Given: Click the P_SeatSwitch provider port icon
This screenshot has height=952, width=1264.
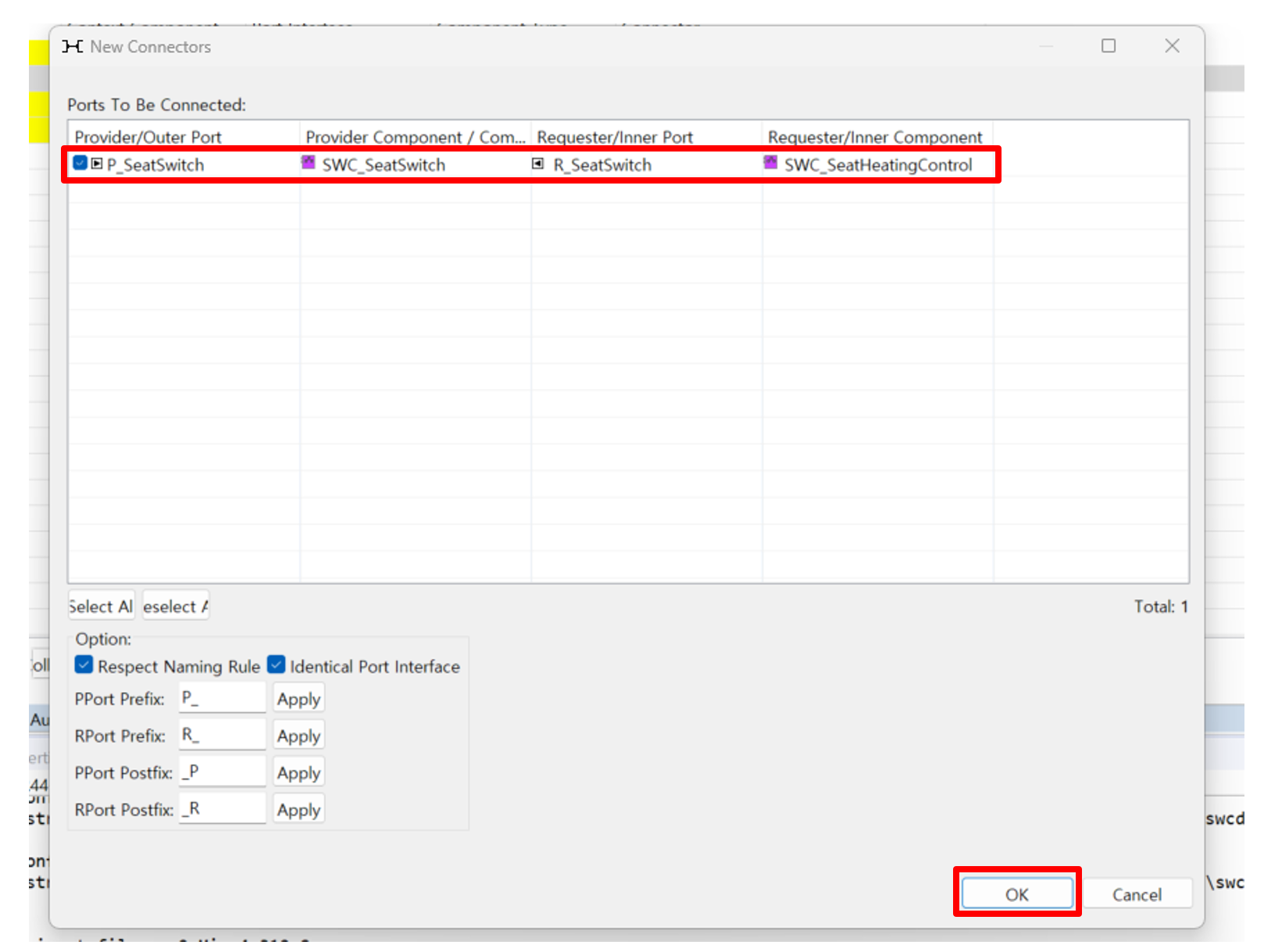Looking at the screenshot, I should tap(97, 164).
